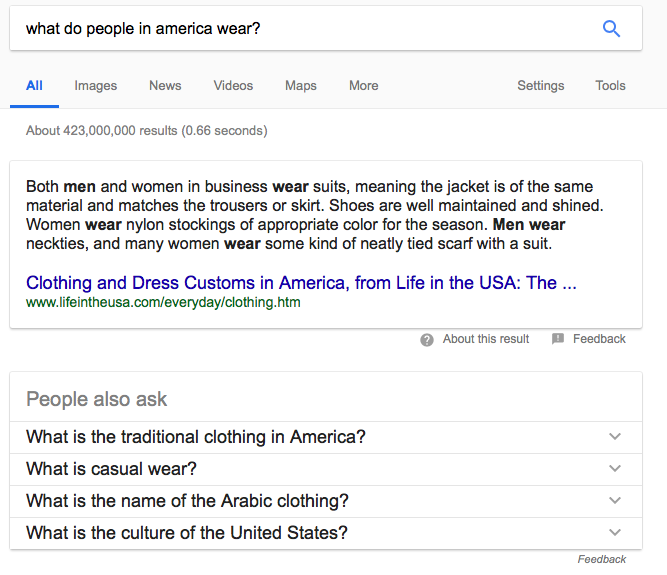The height and width of the screenshot is (575, 667).
Task: Open the Settings menu
Action: [x=540, y=86]
